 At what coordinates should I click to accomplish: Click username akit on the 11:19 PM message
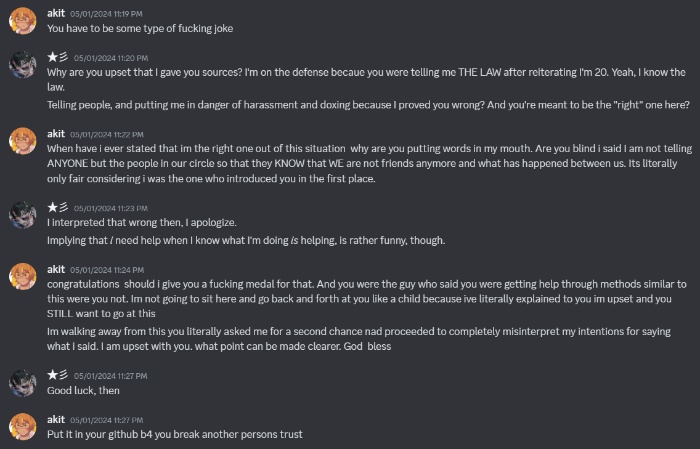pos(56,14)
